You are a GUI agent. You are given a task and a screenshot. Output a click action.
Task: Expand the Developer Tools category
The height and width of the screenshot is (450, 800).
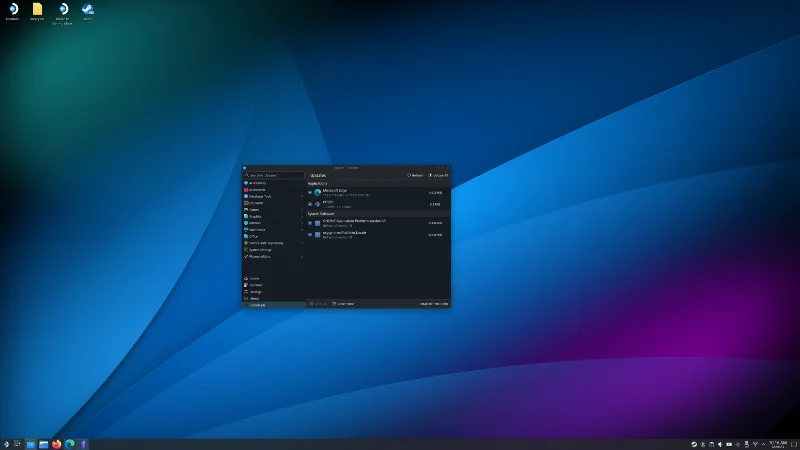[301, 196]
